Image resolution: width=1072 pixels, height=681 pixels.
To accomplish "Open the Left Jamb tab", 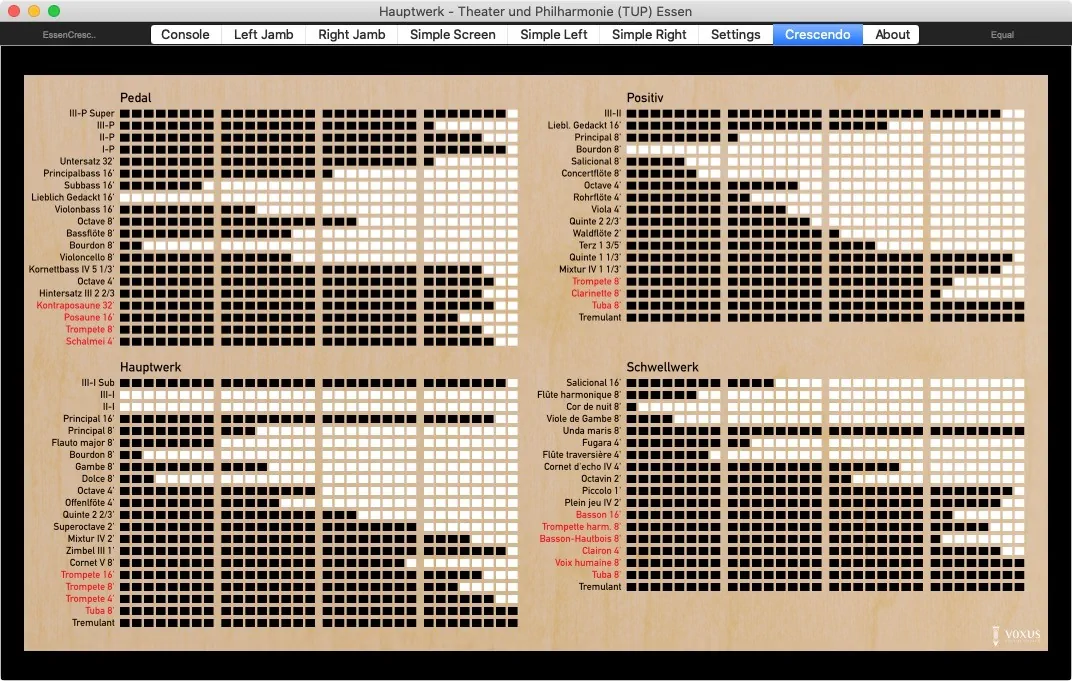I will pos(264,34).
